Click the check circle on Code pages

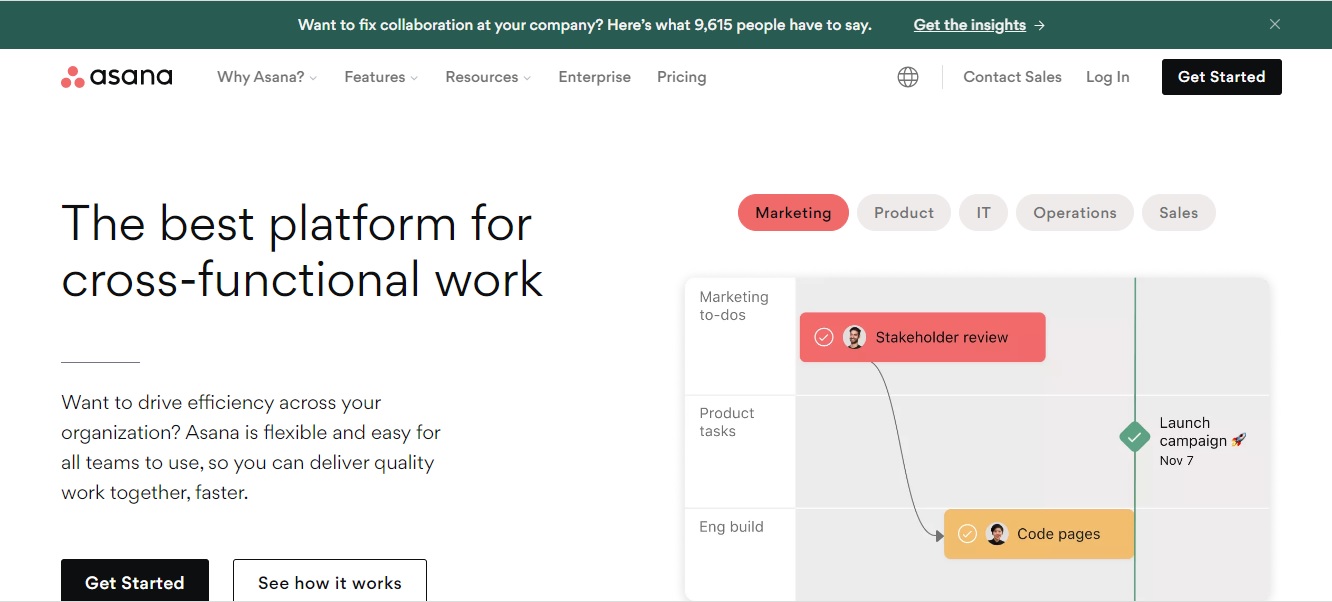(x=967, y=534)
